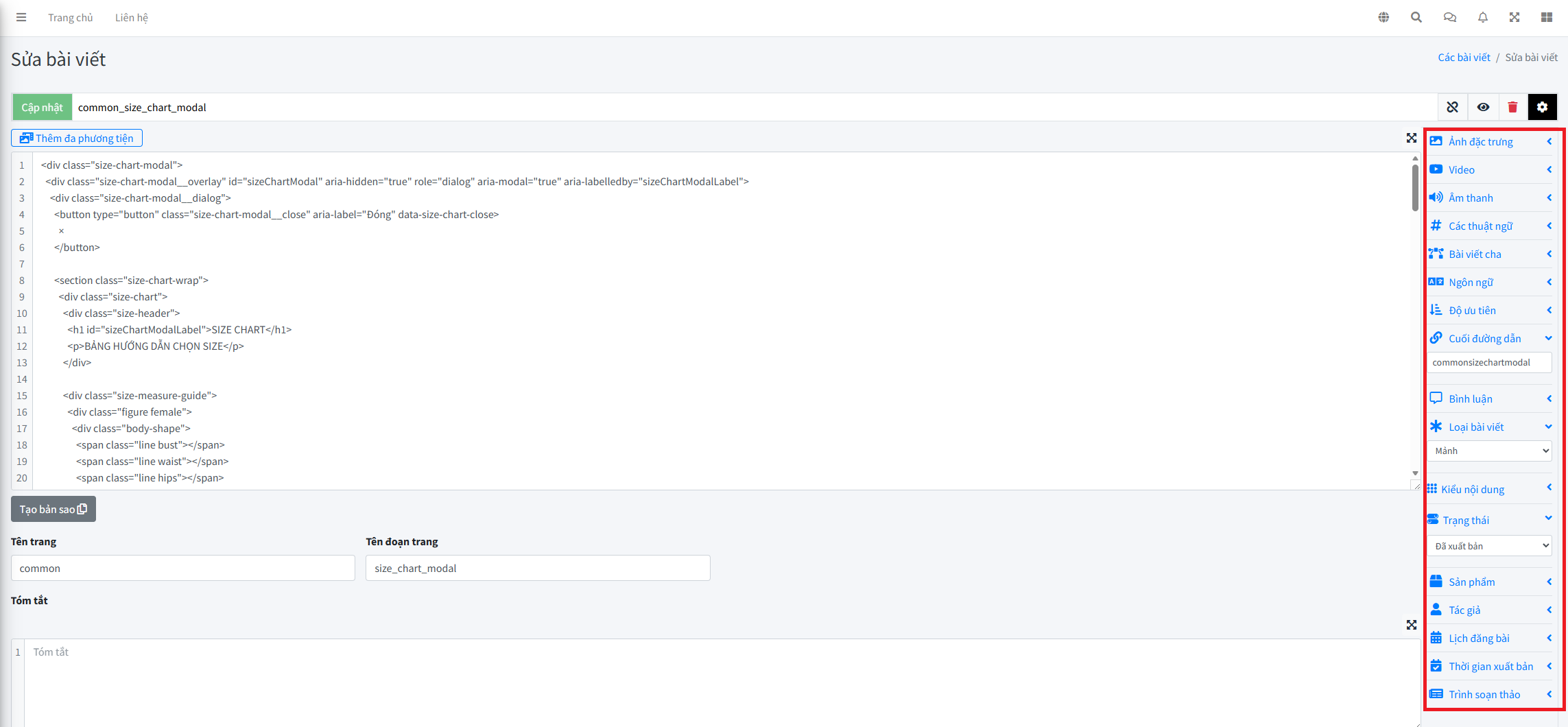Click the unlink icon beside title
The width and height of the screenshot is (1568, 727).
(x=1452, y=107)
